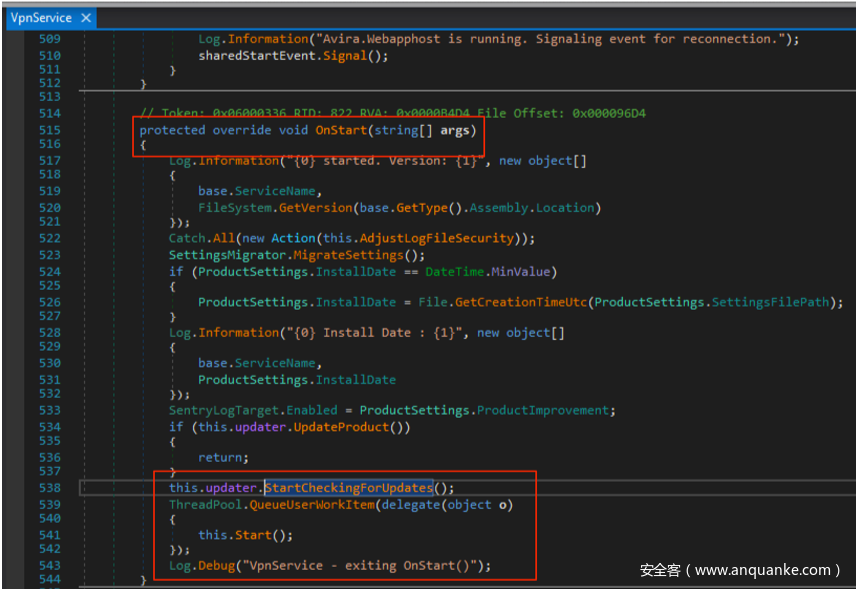Go to StartCheckingForUpdates method definition
This screenshot has width=856, height=589.
click(348, 488)
